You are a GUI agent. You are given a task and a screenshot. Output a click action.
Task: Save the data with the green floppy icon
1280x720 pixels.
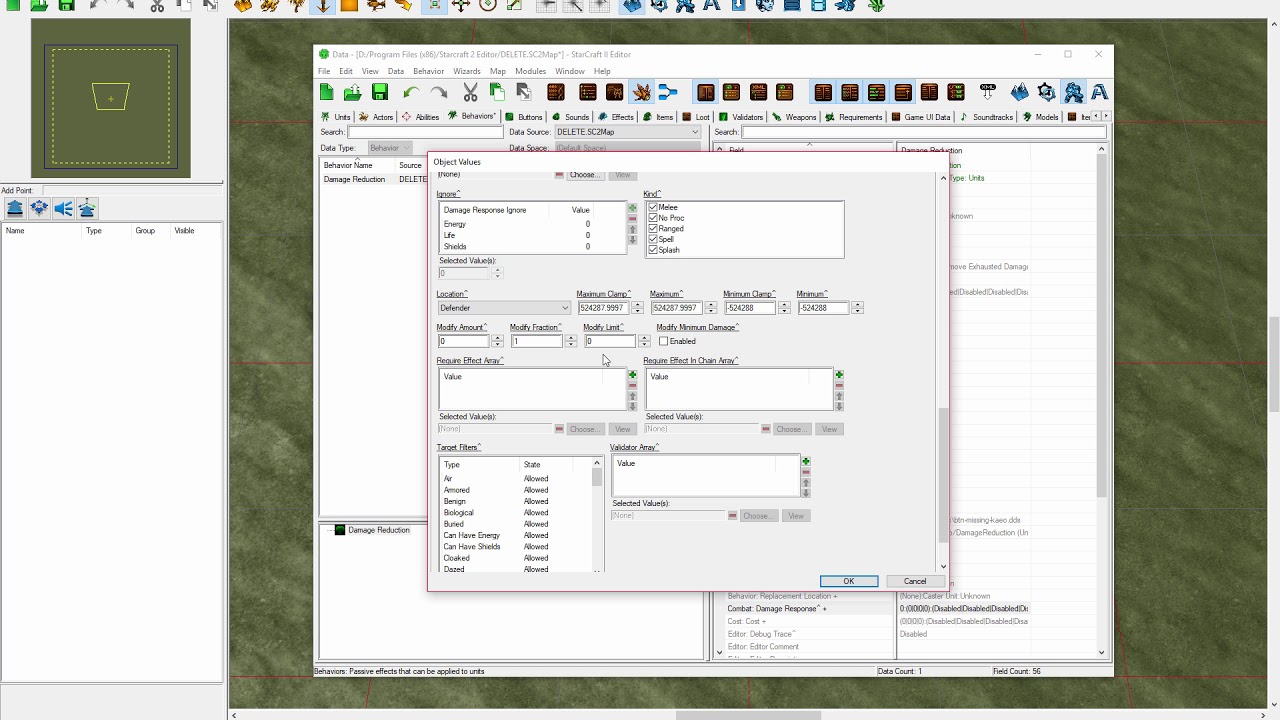click(x=380, y=92)
